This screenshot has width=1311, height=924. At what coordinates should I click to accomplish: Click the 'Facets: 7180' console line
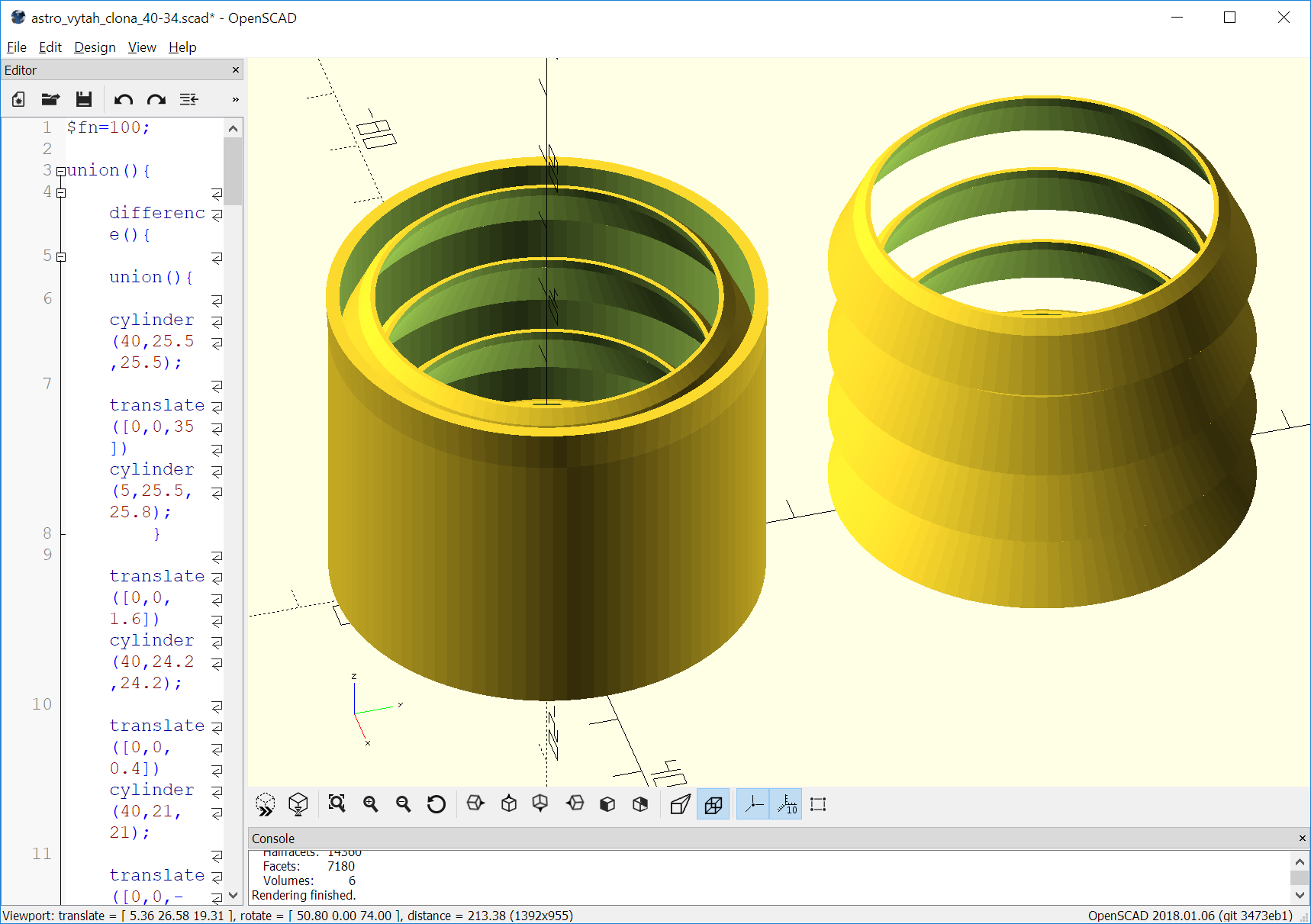coord(309,866)
